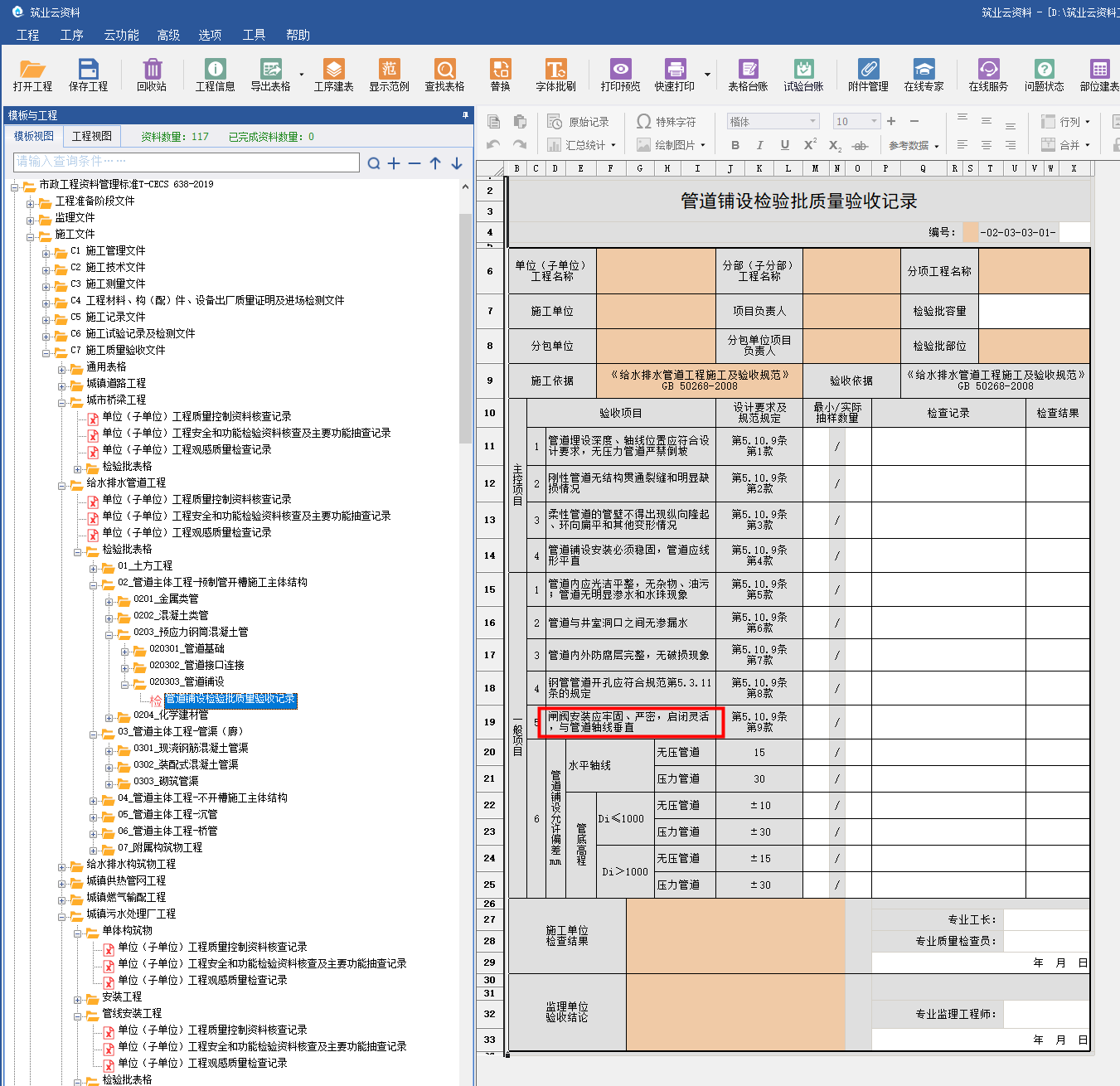Insert 特殊字符 special character
The width and height of the screenshot is (1120, 1086).
coord(667,122)
